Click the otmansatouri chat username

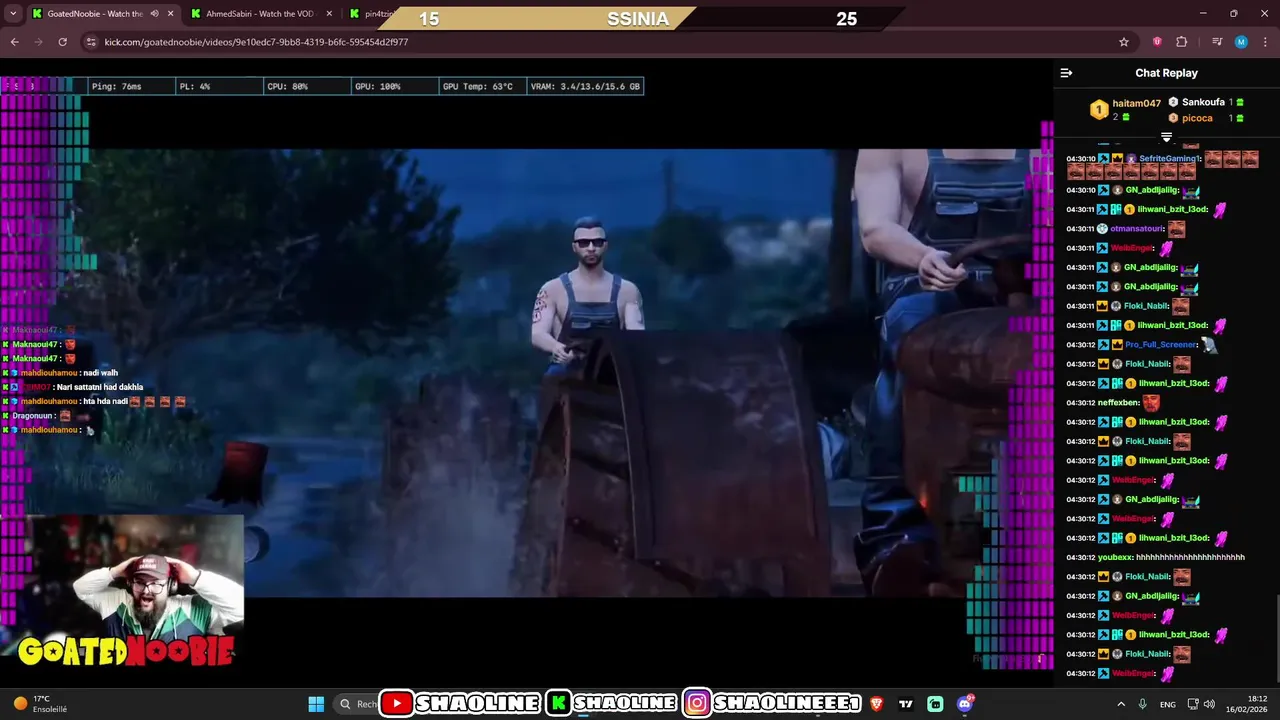pos(1137,229)
